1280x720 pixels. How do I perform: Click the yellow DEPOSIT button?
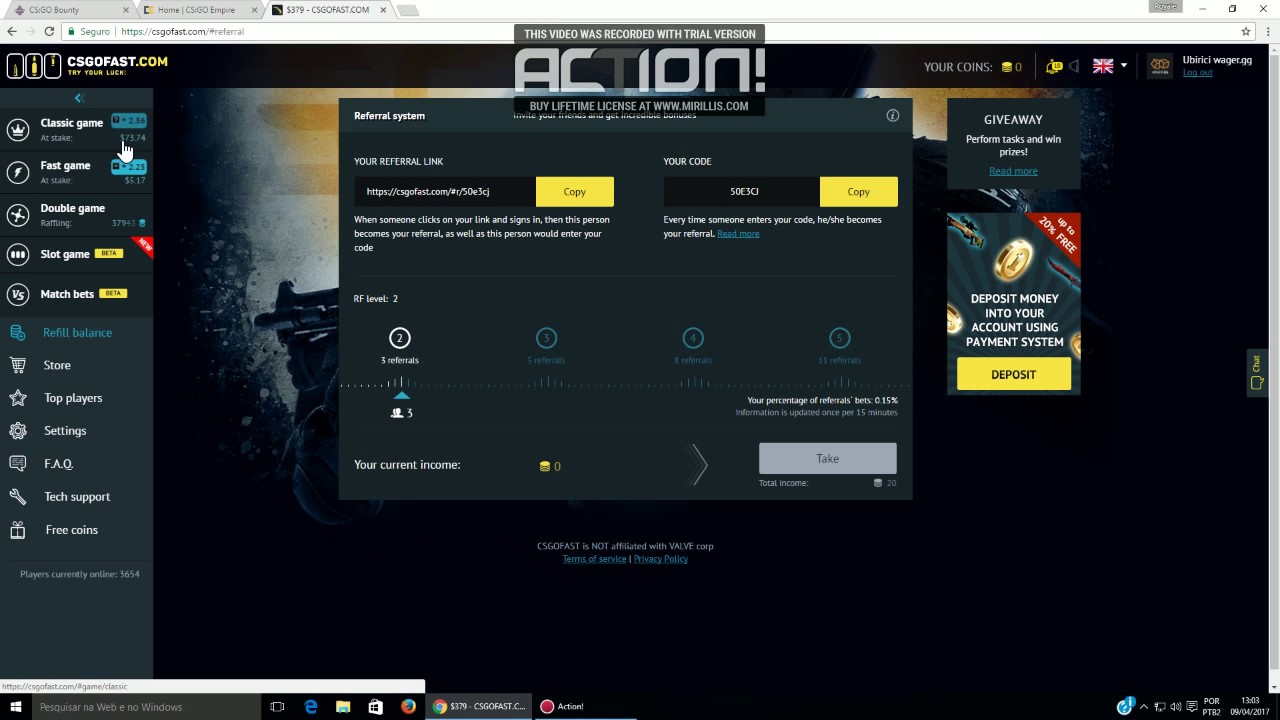[x=1014, y=375]
